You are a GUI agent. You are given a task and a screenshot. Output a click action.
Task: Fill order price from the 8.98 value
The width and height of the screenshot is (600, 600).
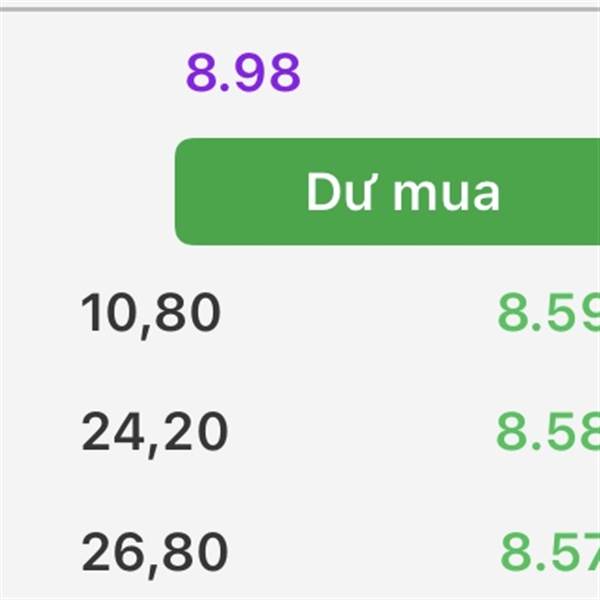tap(243, 72)
